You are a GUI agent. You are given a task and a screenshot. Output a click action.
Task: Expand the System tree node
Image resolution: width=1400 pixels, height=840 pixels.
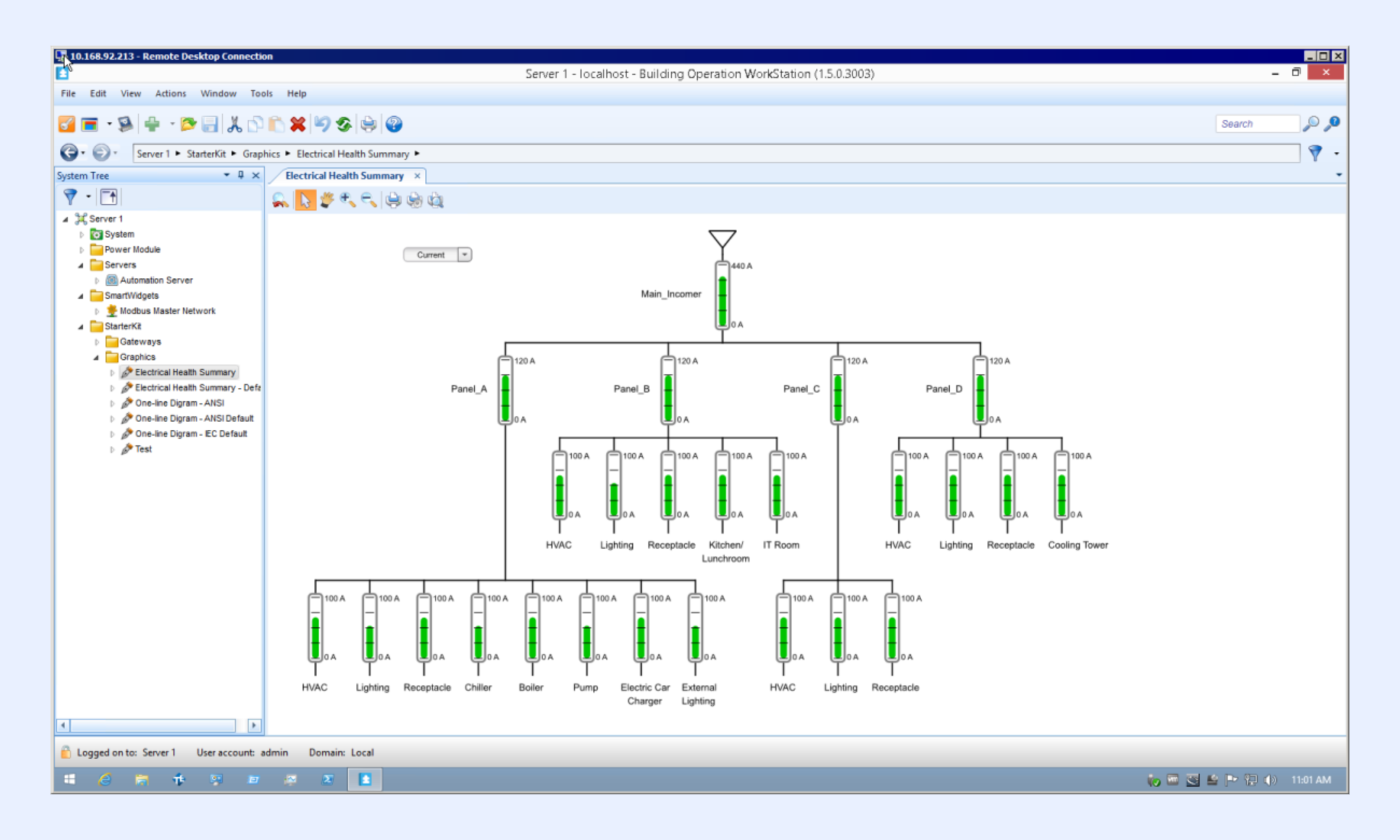pos(81,234)
